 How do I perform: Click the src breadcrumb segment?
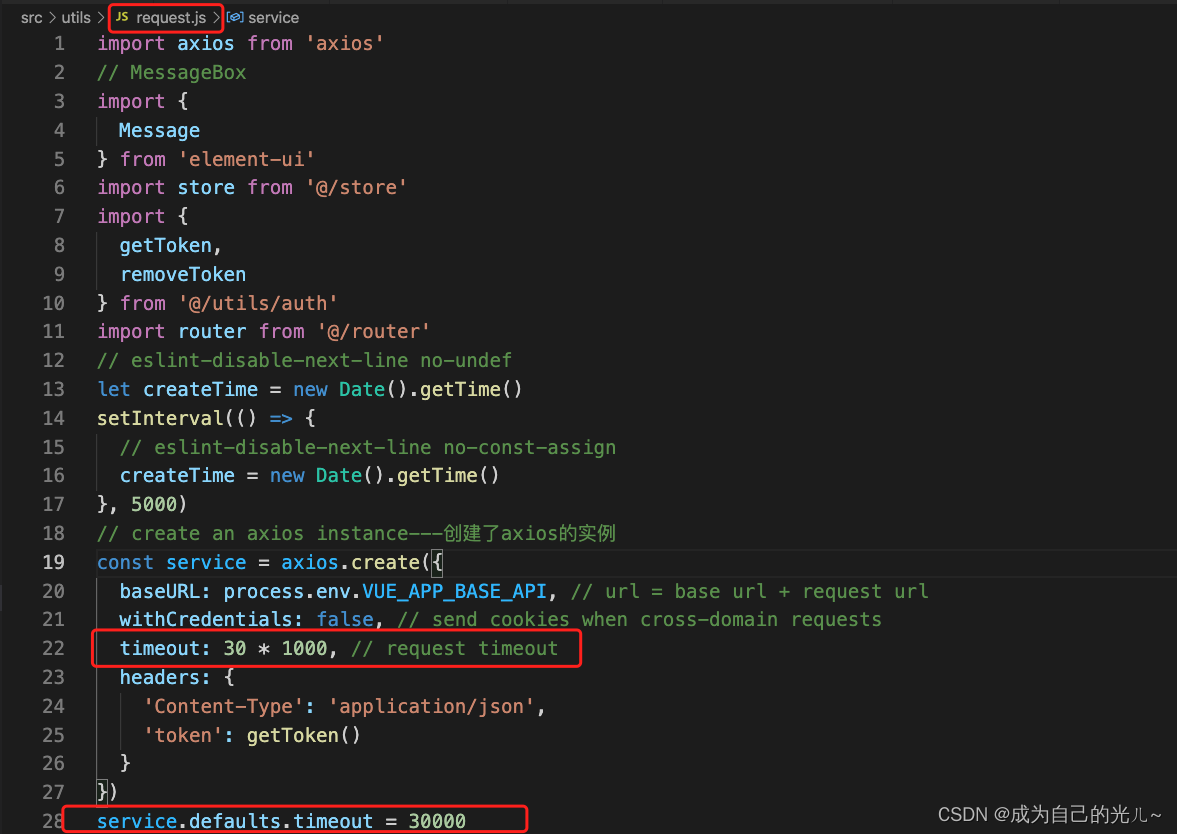(32, 17)
